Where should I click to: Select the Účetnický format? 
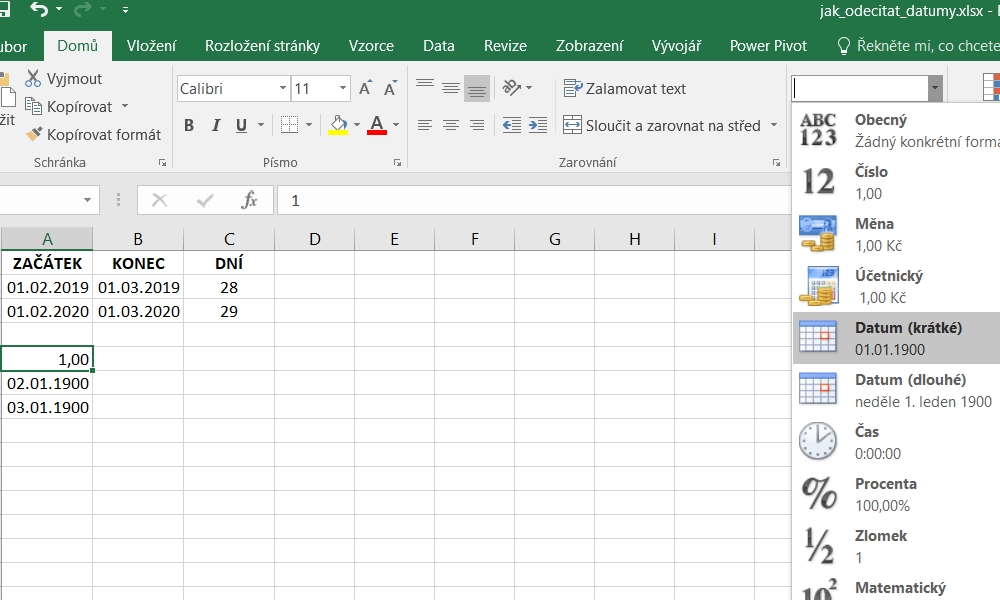(x=896, y=286)
